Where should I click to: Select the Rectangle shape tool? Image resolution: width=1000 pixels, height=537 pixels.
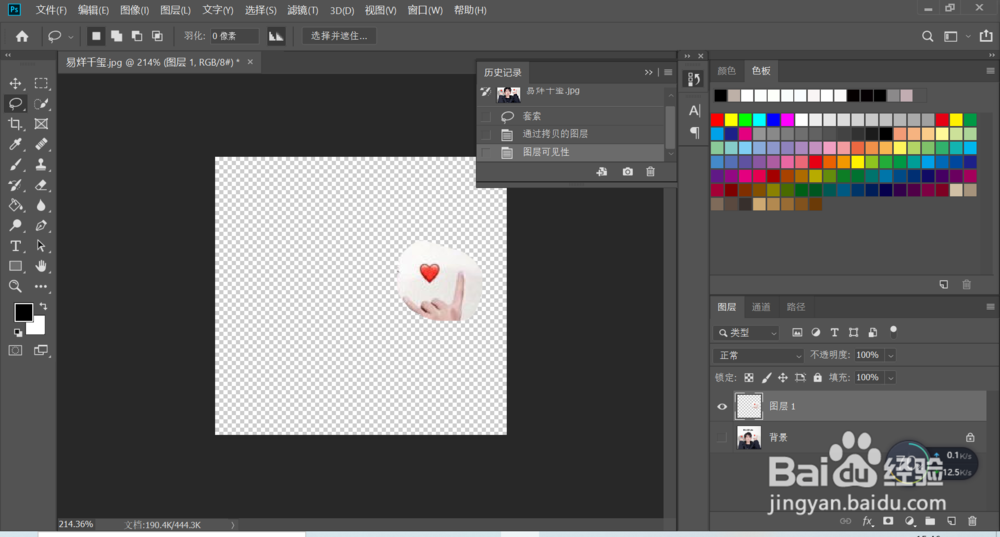(15, 266)
